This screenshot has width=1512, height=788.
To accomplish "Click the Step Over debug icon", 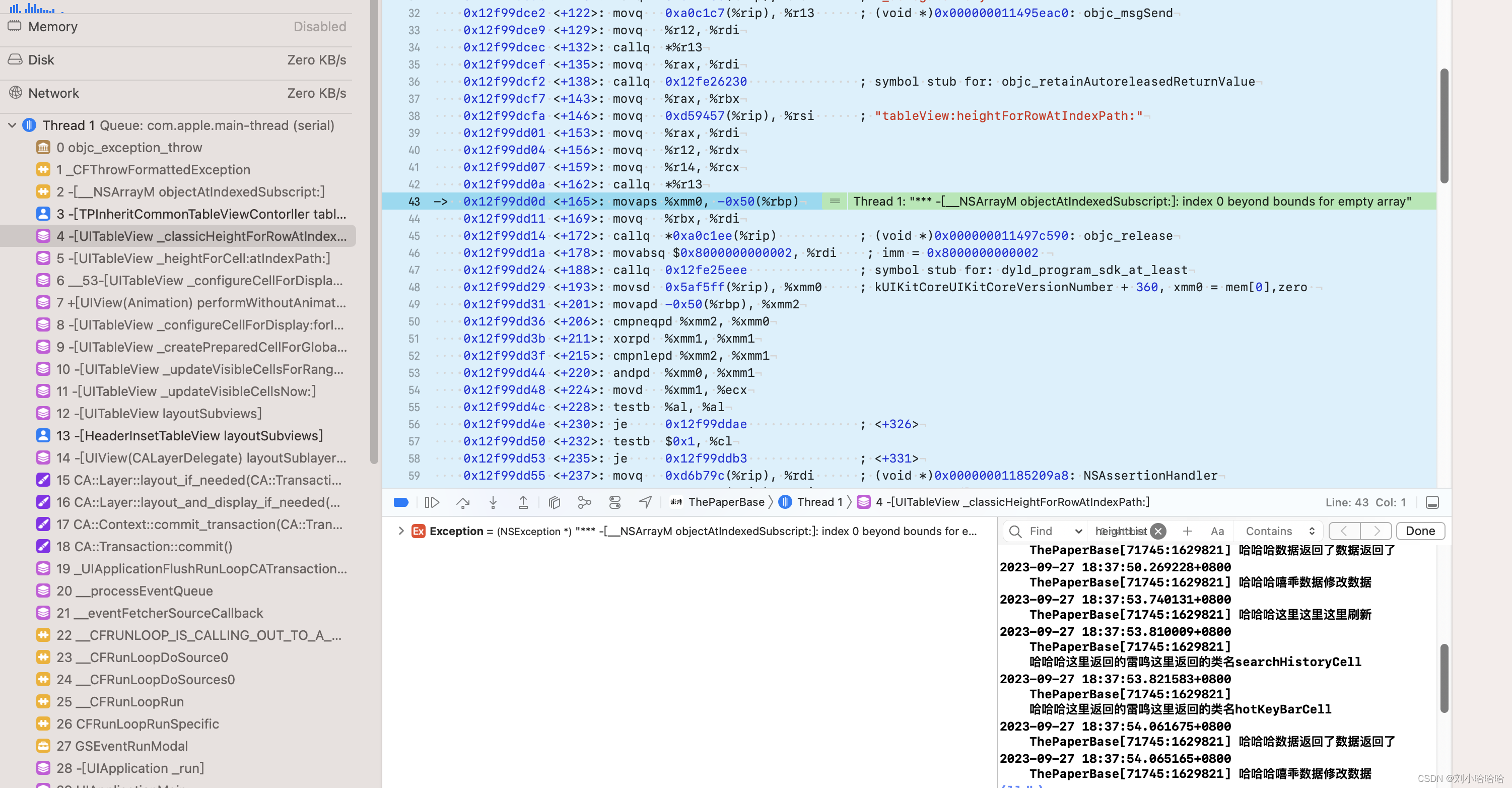I will (462, 502).
